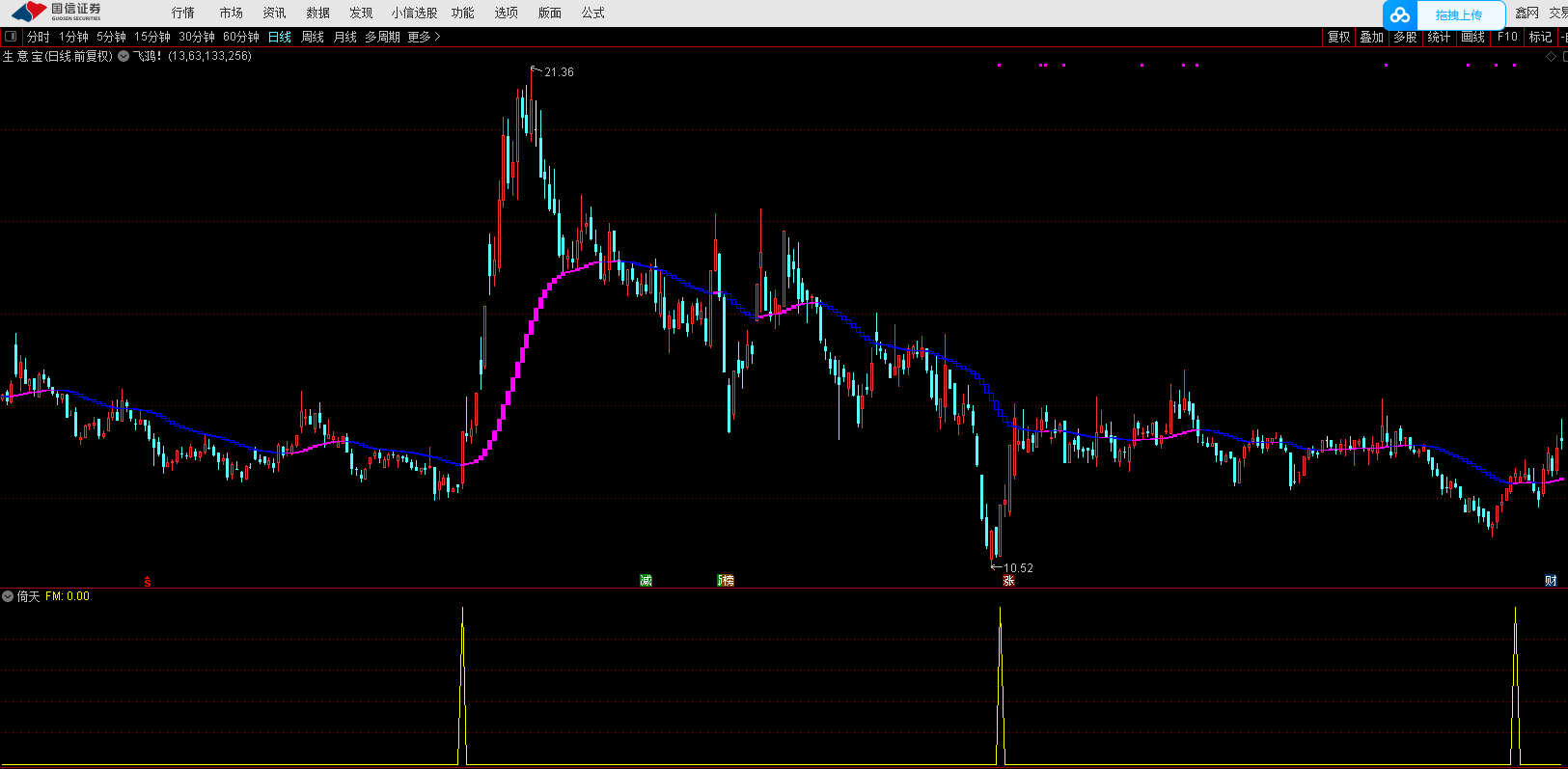Click the 复权 button
Viewport: 1568px width, 769px height.
click(1338, 37)
